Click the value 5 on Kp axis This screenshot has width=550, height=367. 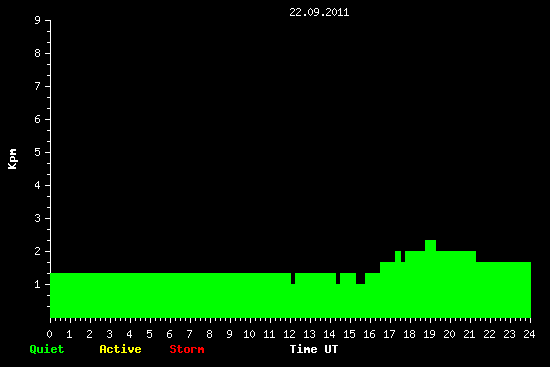point(38,152)
